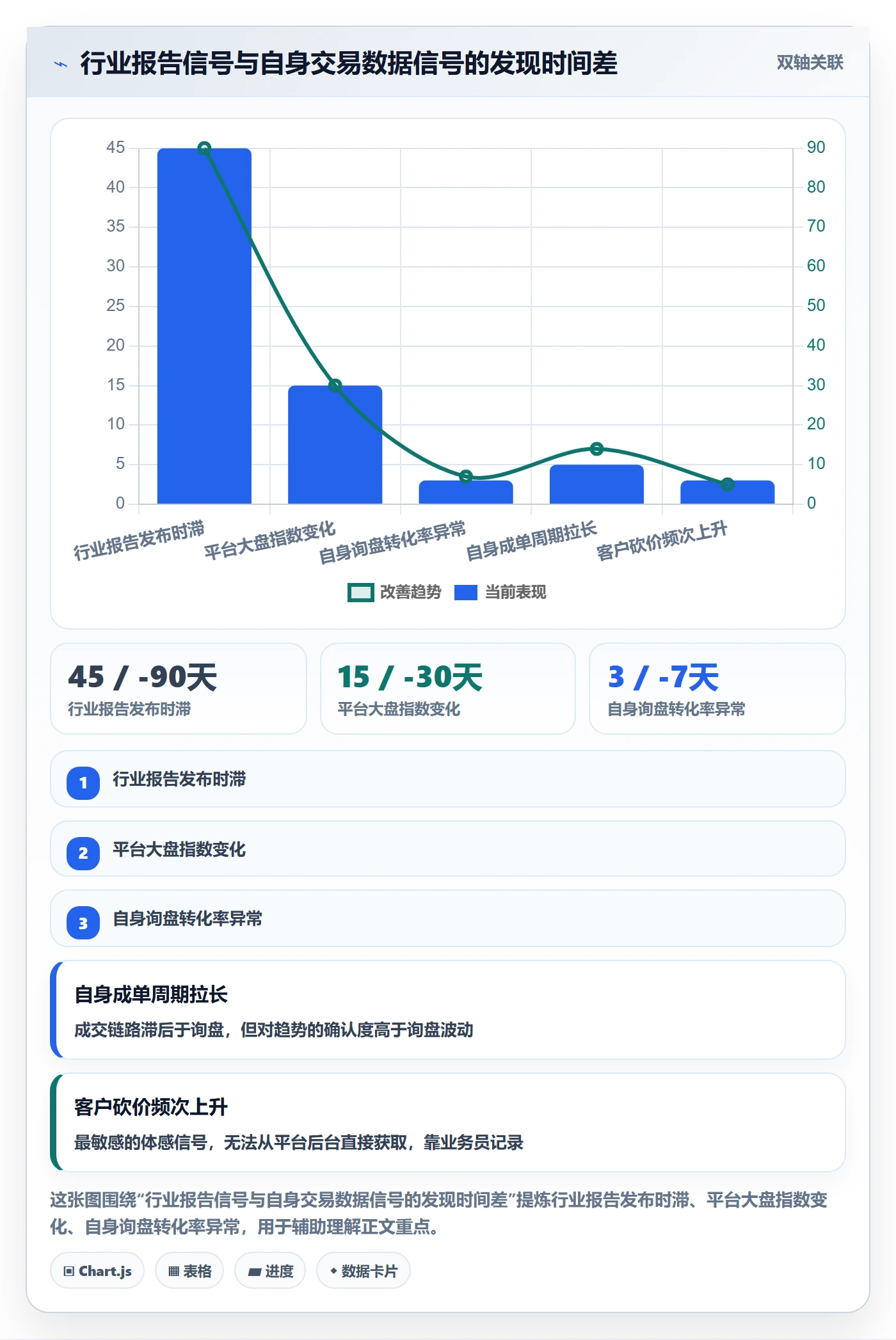
Task: Click the 客户砍价频次上升 bar in chart
Action: click(727, 492)
